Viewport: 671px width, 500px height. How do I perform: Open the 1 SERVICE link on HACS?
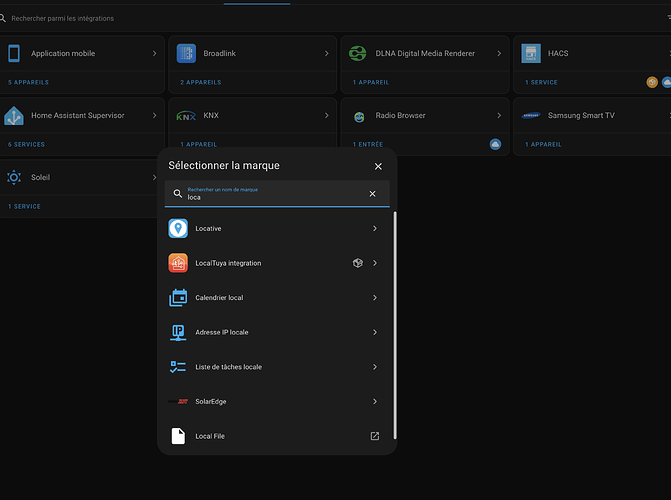point(541,82)
